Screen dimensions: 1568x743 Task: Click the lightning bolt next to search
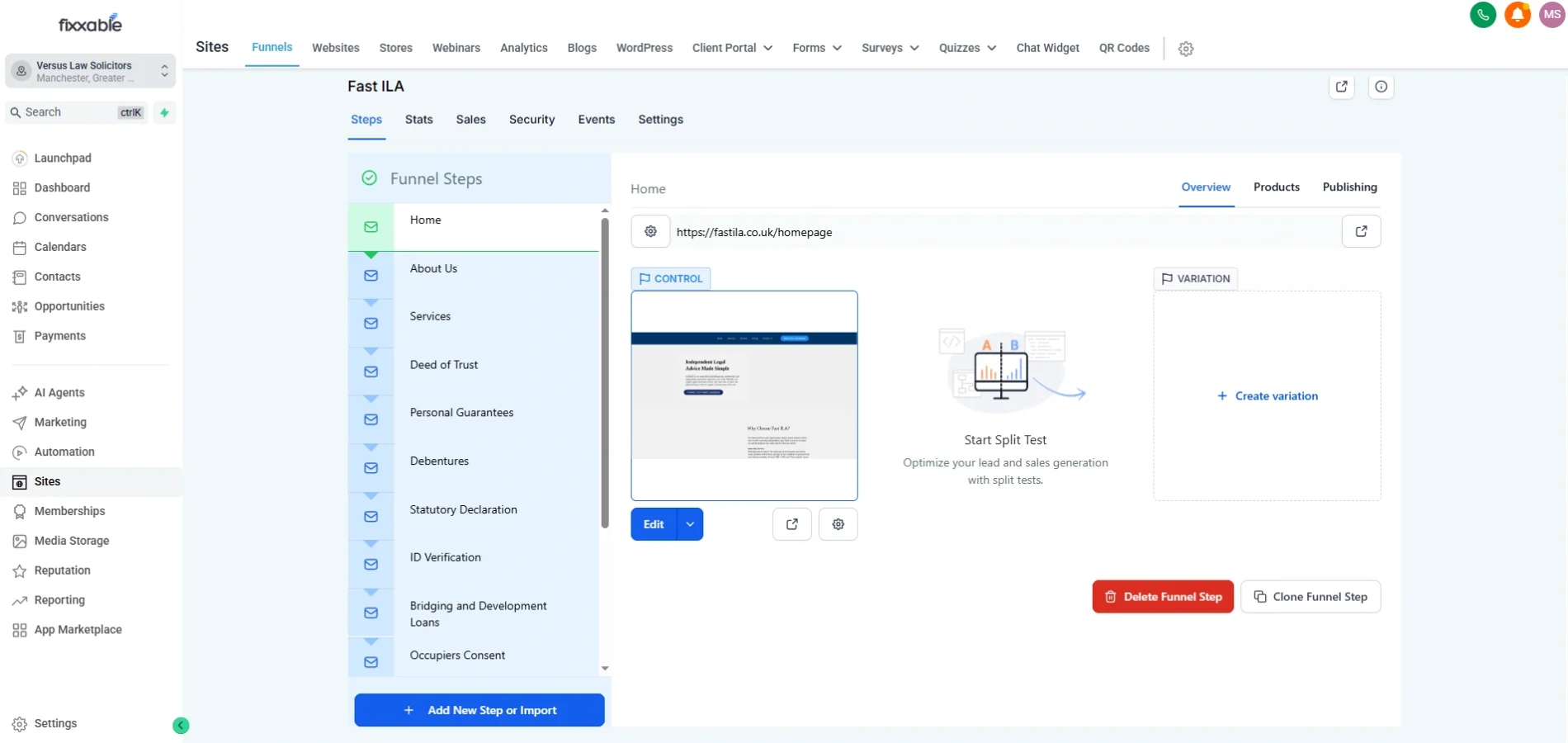(x=163, y=112)
